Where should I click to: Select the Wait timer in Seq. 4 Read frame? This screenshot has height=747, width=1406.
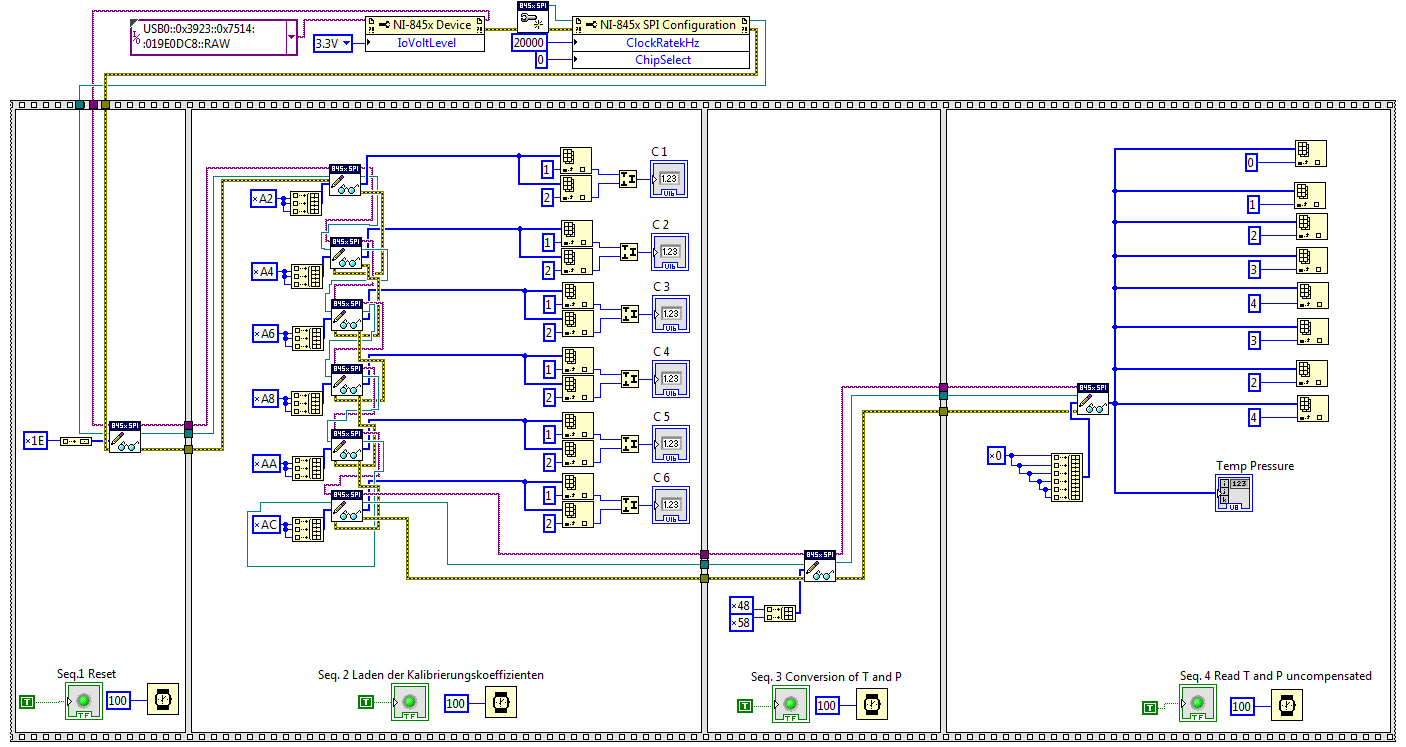tap(1288, 707)
